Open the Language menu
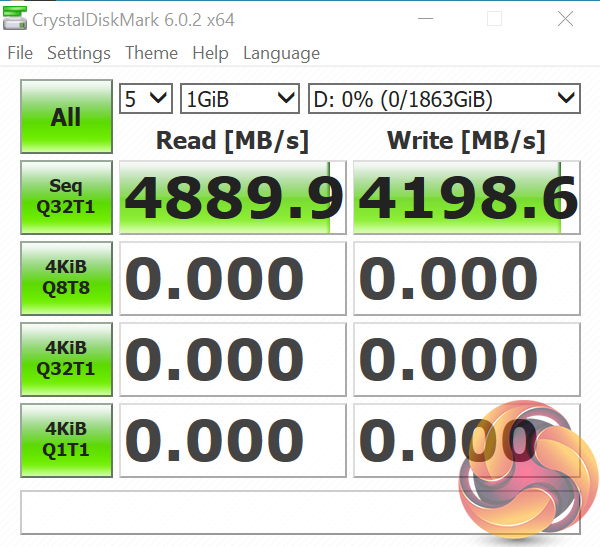Screen dimensions: 600x547 282,53
